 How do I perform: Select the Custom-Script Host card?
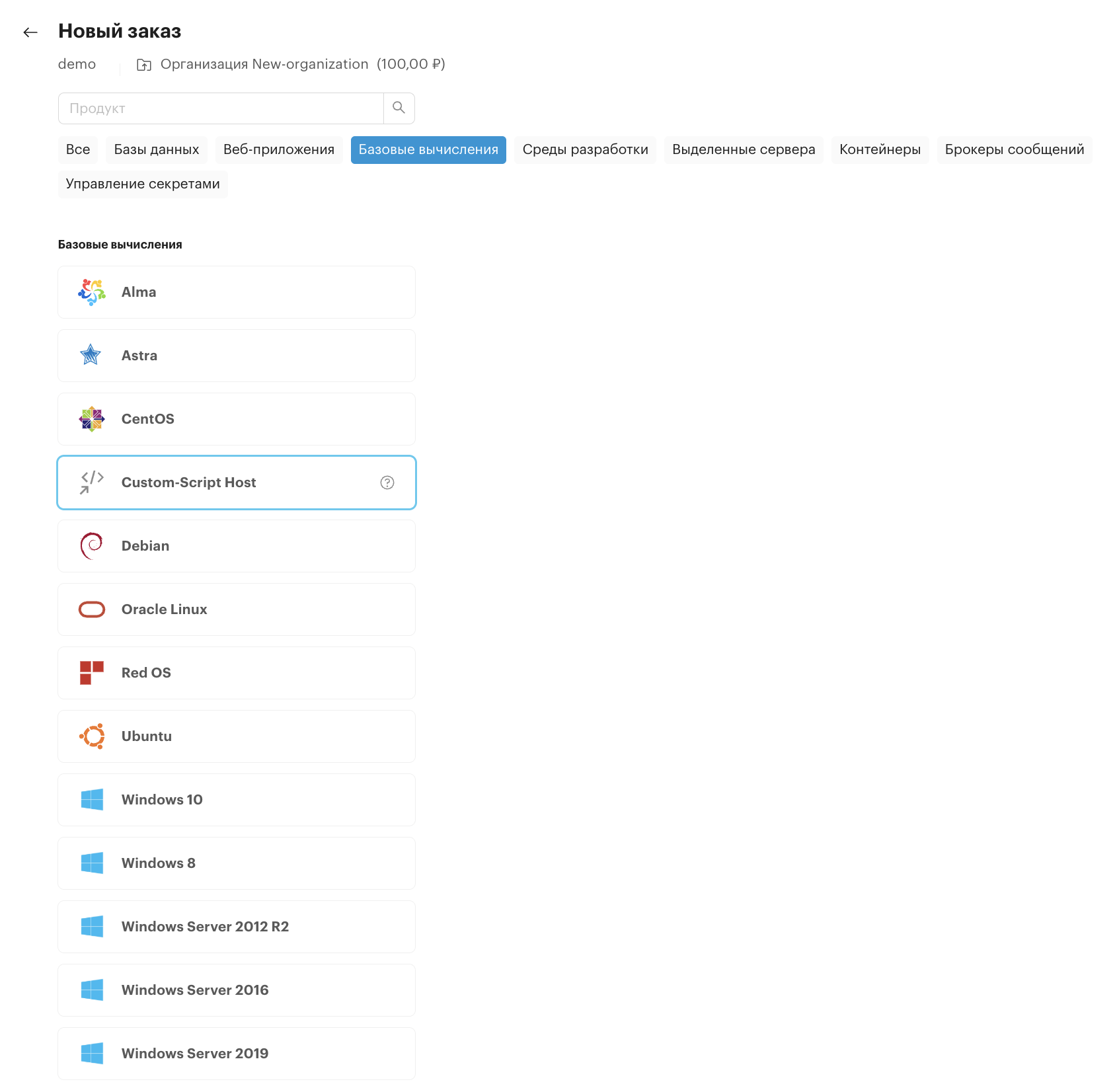(237, 483)
